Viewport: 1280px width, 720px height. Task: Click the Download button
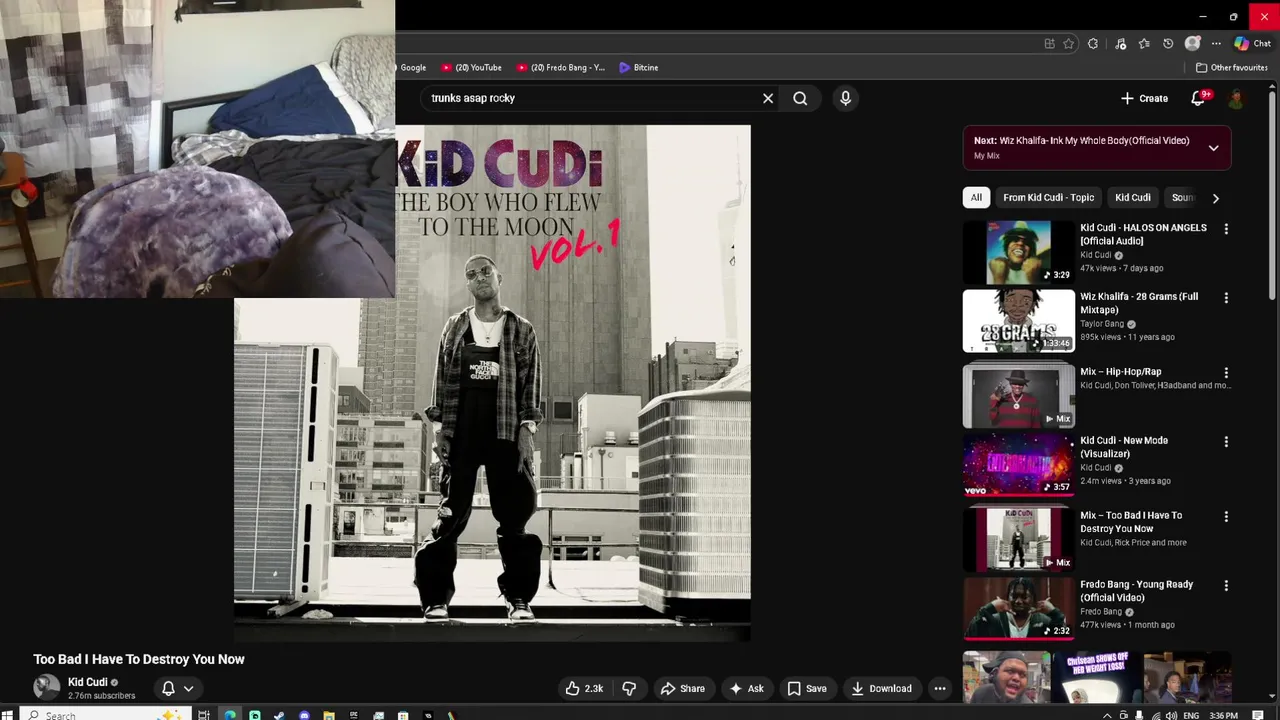tap(882, 688)
